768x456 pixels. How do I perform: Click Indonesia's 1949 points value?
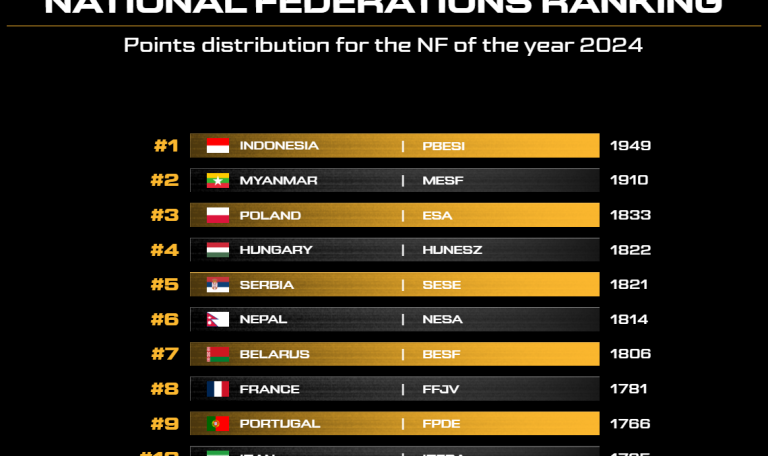pyautogui.click(x=630, y=146)
